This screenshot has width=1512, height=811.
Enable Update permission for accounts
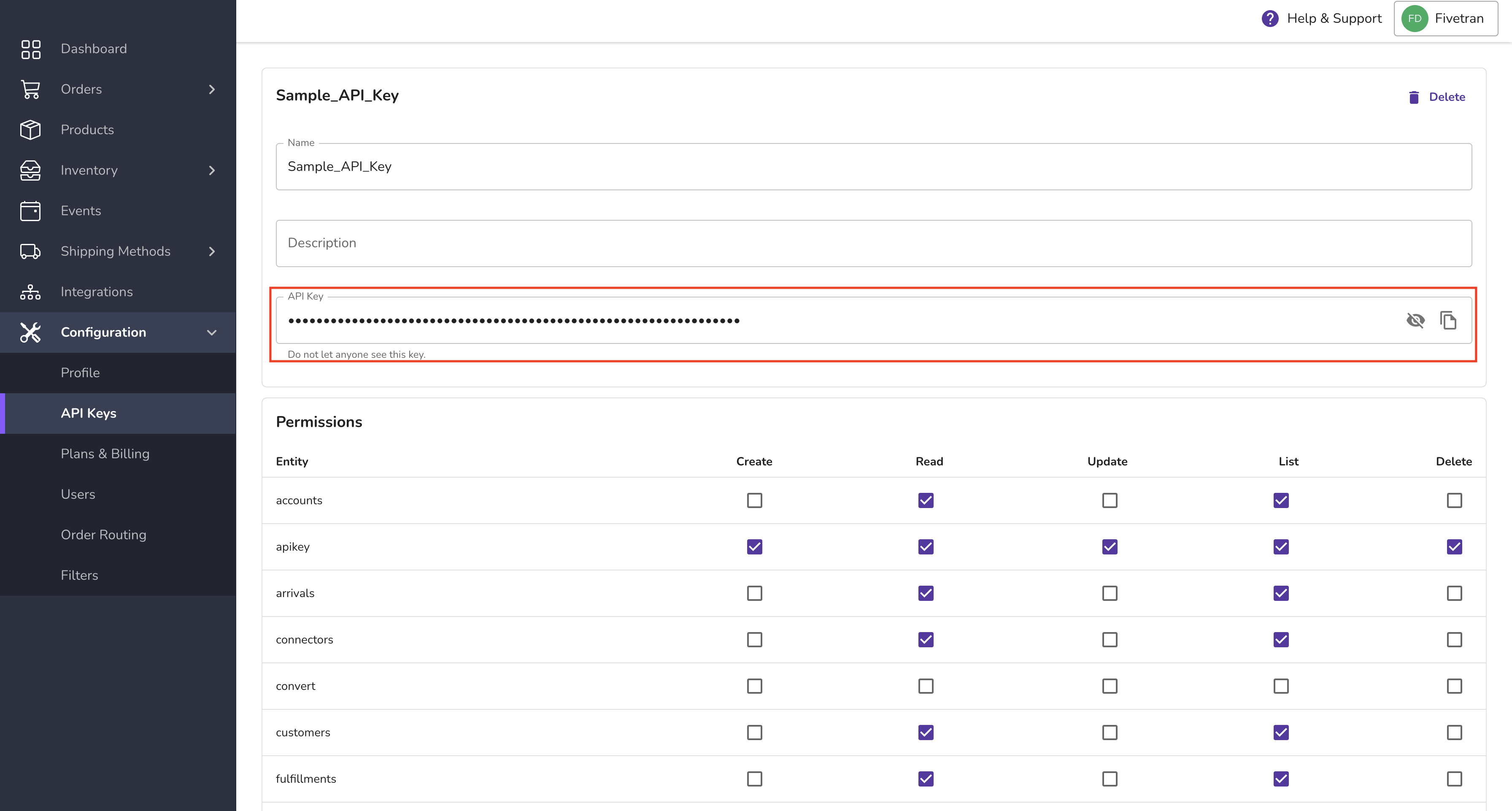(1110, 500)
